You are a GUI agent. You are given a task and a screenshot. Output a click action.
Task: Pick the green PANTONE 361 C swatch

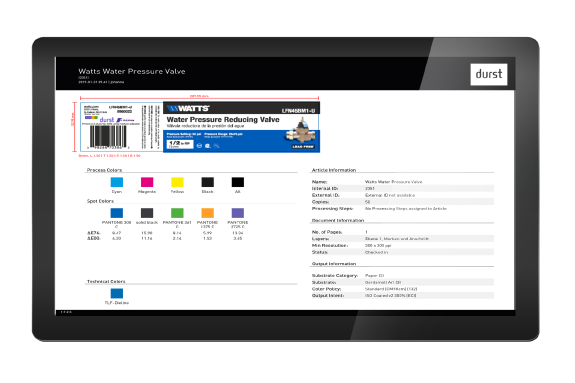pos(177,213)
